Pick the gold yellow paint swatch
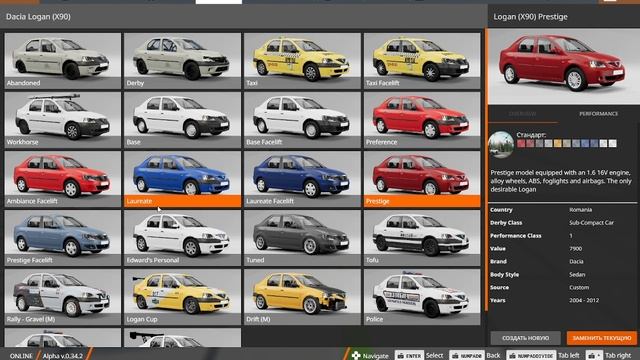The width and height of the screenshot is (640, 360). [x=558, y=143]
